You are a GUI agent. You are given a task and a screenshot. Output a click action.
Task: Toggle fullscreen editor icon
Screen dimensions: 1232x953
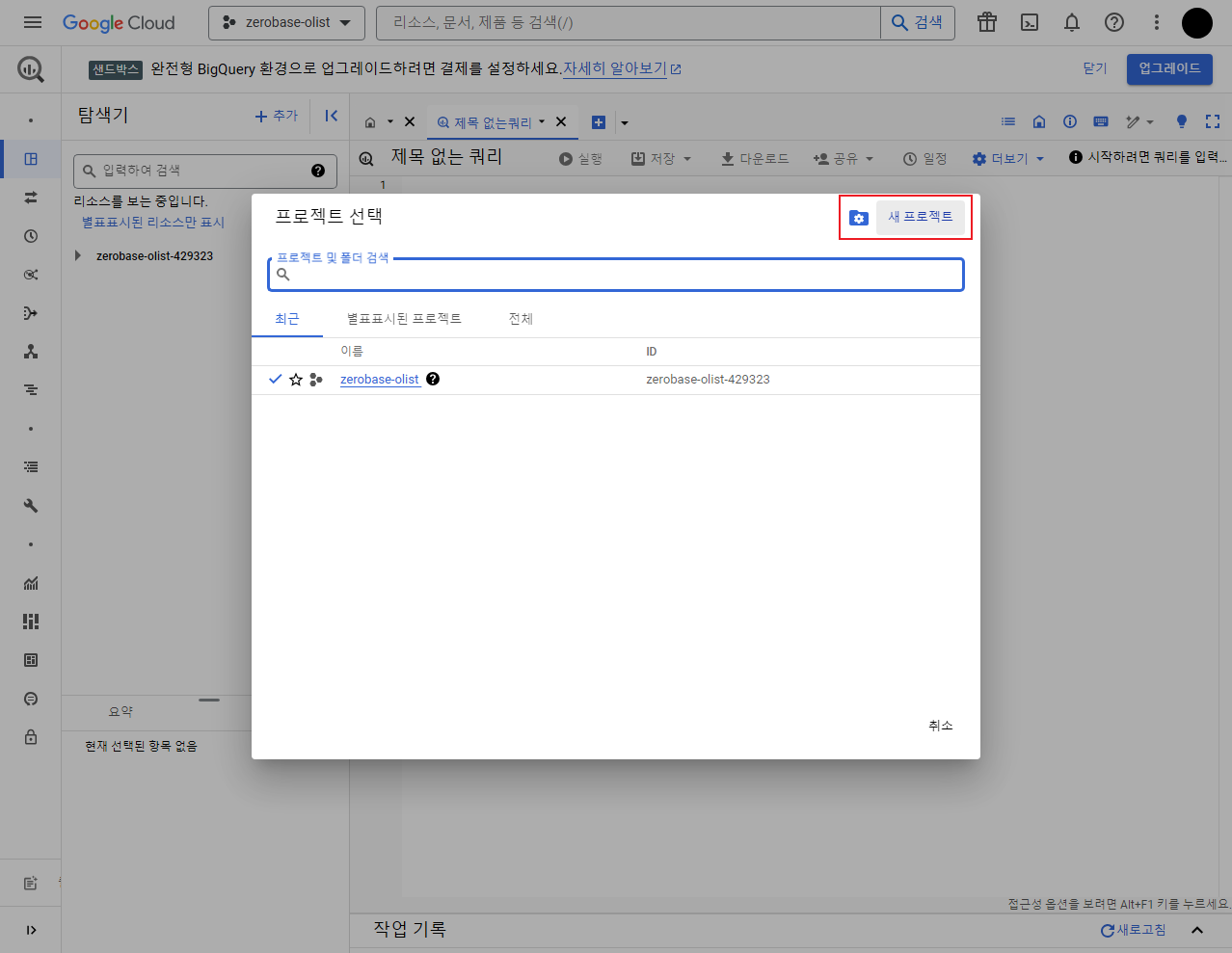(x=1213, y=121)
